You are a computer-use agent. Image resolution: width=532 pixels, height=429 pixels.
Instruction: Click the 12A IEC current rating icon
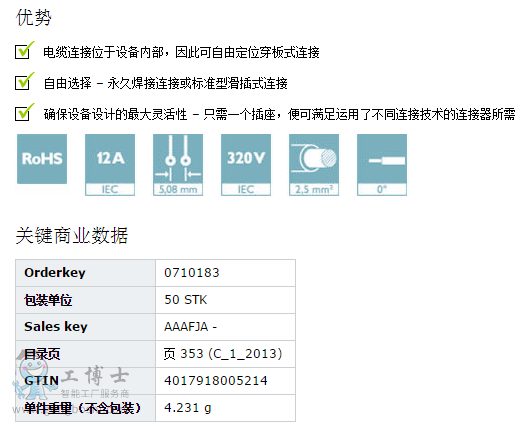pos(110,165)
